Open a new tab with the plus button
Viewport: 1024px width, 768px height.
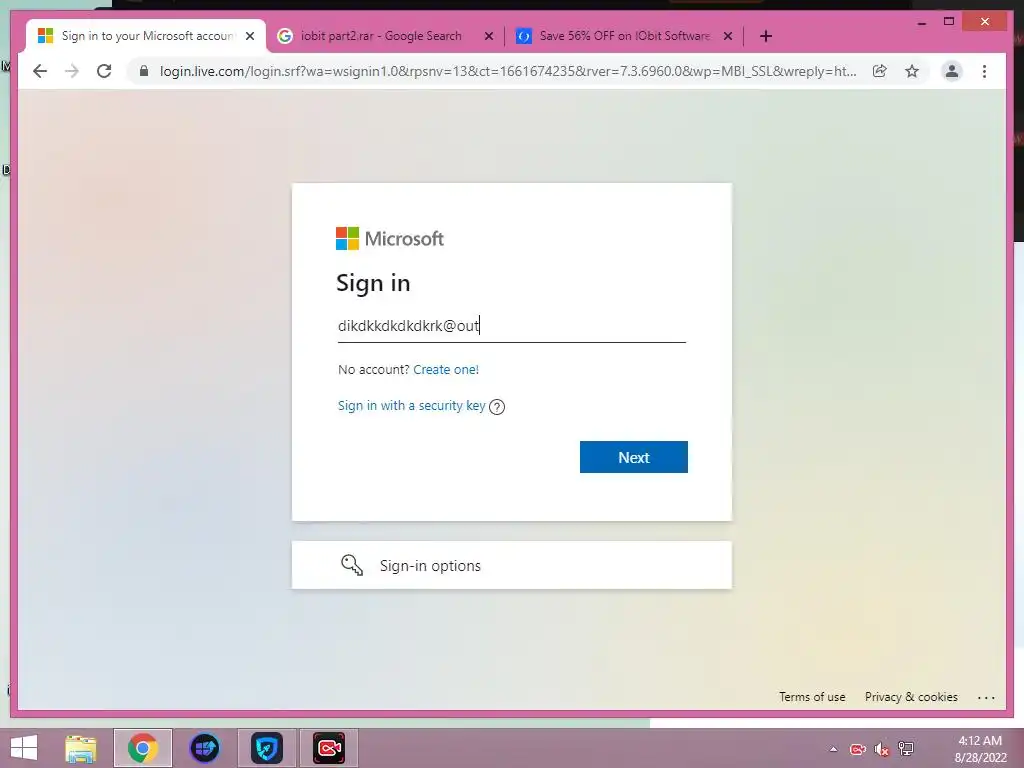tap(766, 36)
